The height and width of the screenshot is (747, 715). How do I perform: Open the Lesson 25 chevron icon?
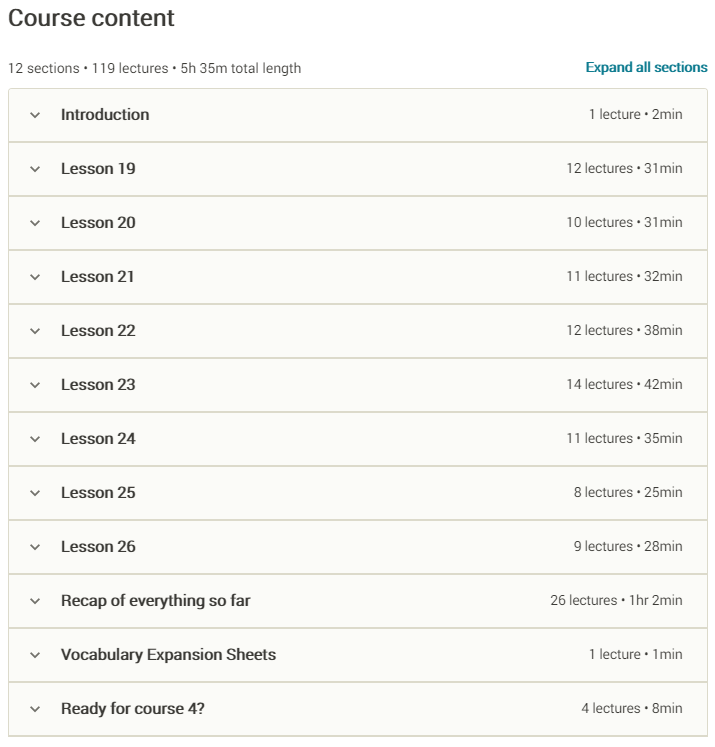[35, 493]
